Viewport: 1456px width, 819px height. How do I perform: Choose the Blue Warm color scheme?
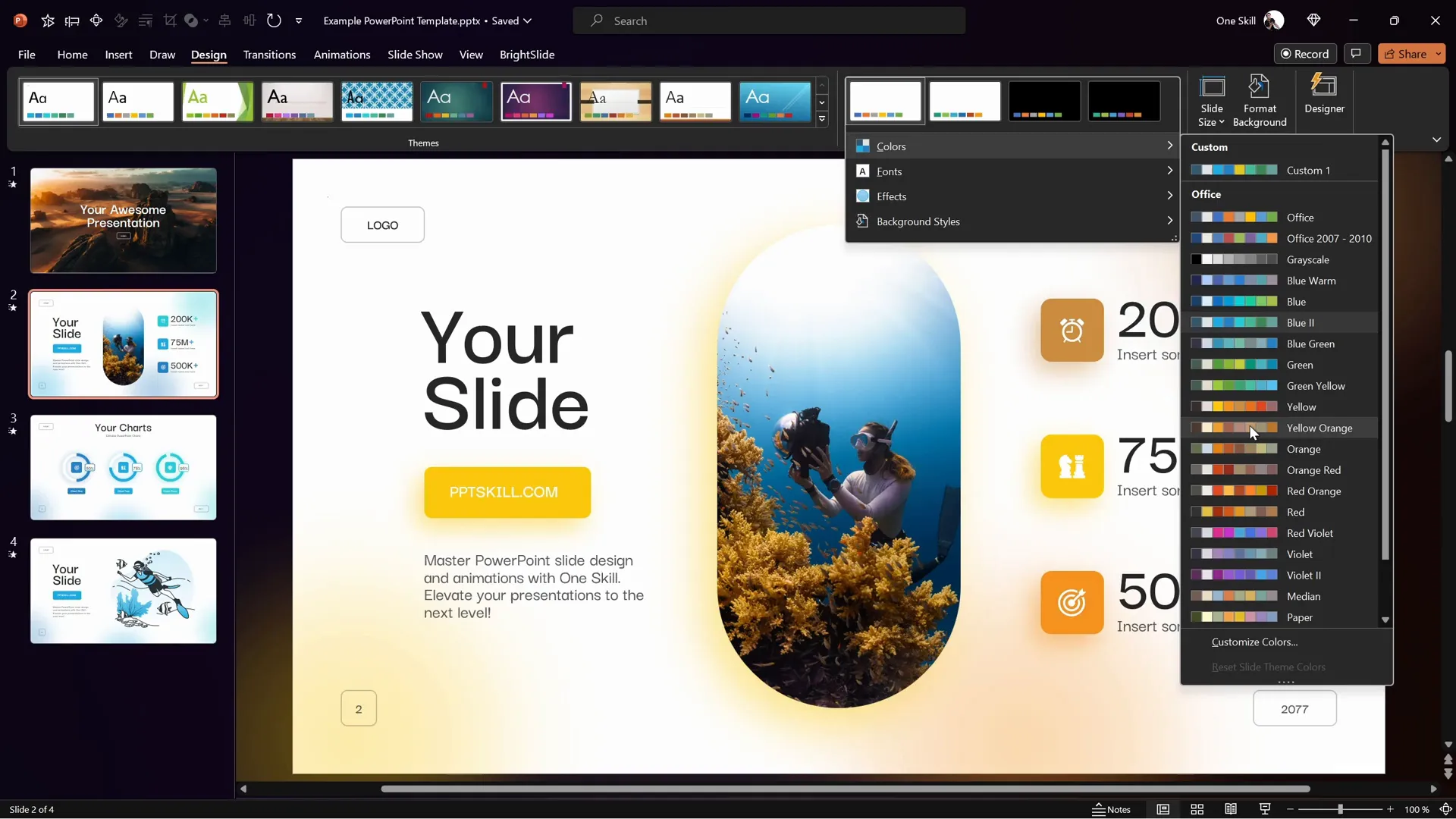pyautogui.click(x=1280, y=281)
